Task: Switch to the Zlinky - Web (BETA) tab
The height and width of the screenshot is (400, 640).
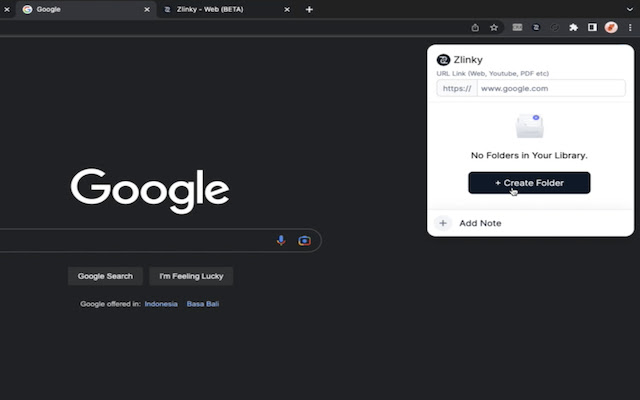Action: (x=227, y=9)
